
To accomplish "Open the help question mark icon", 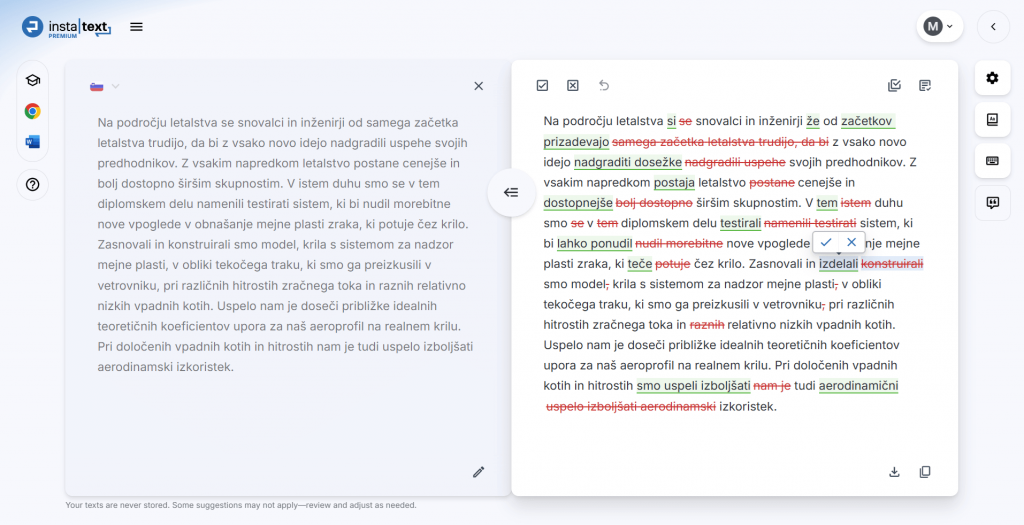I will pos(33,184).
